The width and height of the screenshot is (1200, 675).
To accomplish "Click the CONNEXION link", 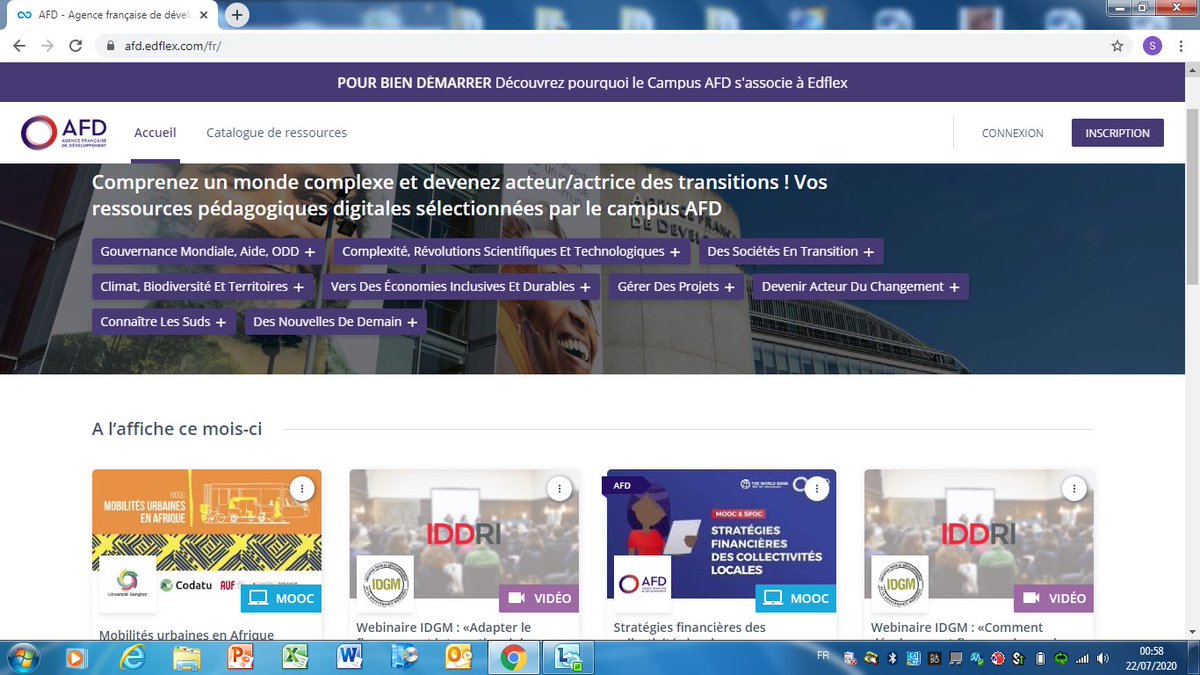I will tap(1012, 133).
